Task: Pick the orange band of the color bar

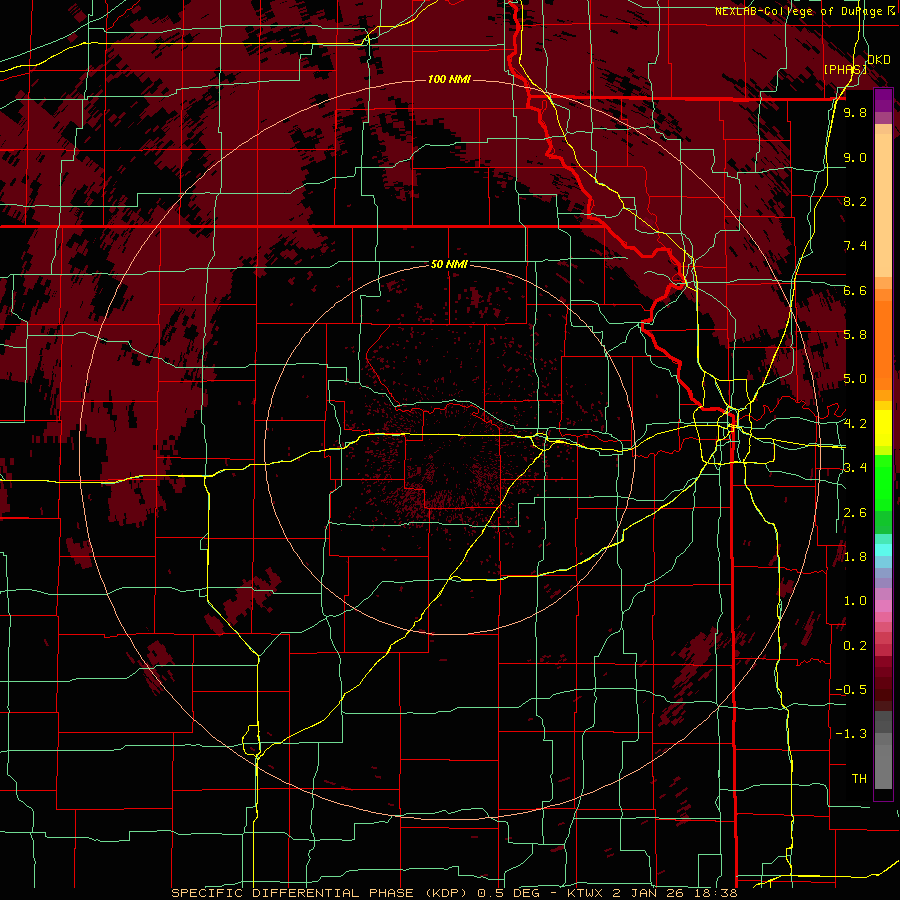Action: coord(883,344)
